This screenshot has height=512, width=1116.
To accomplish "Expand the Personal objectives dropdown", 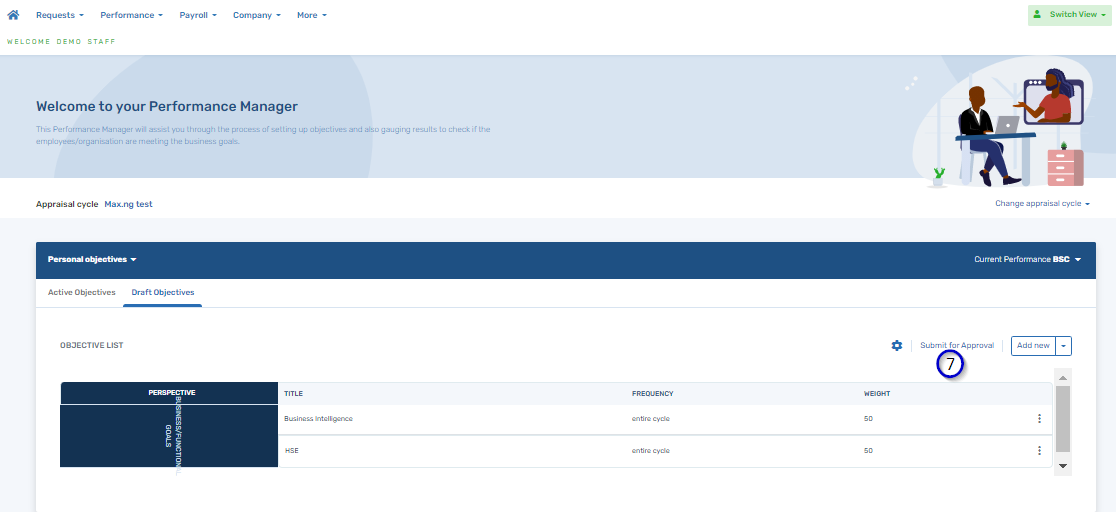I will (x=92, y=259).
